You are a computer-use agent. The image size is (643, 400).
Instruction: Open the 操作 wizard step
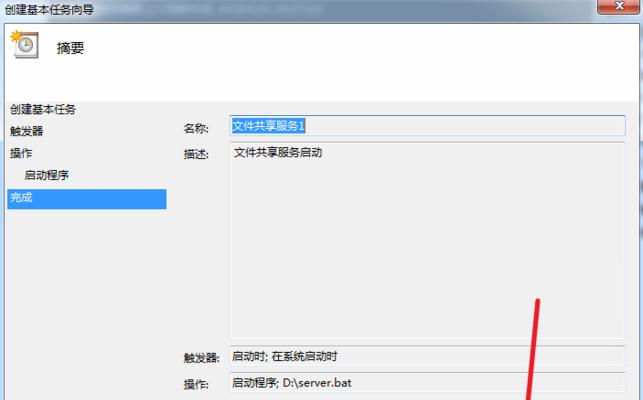(21, 153)
